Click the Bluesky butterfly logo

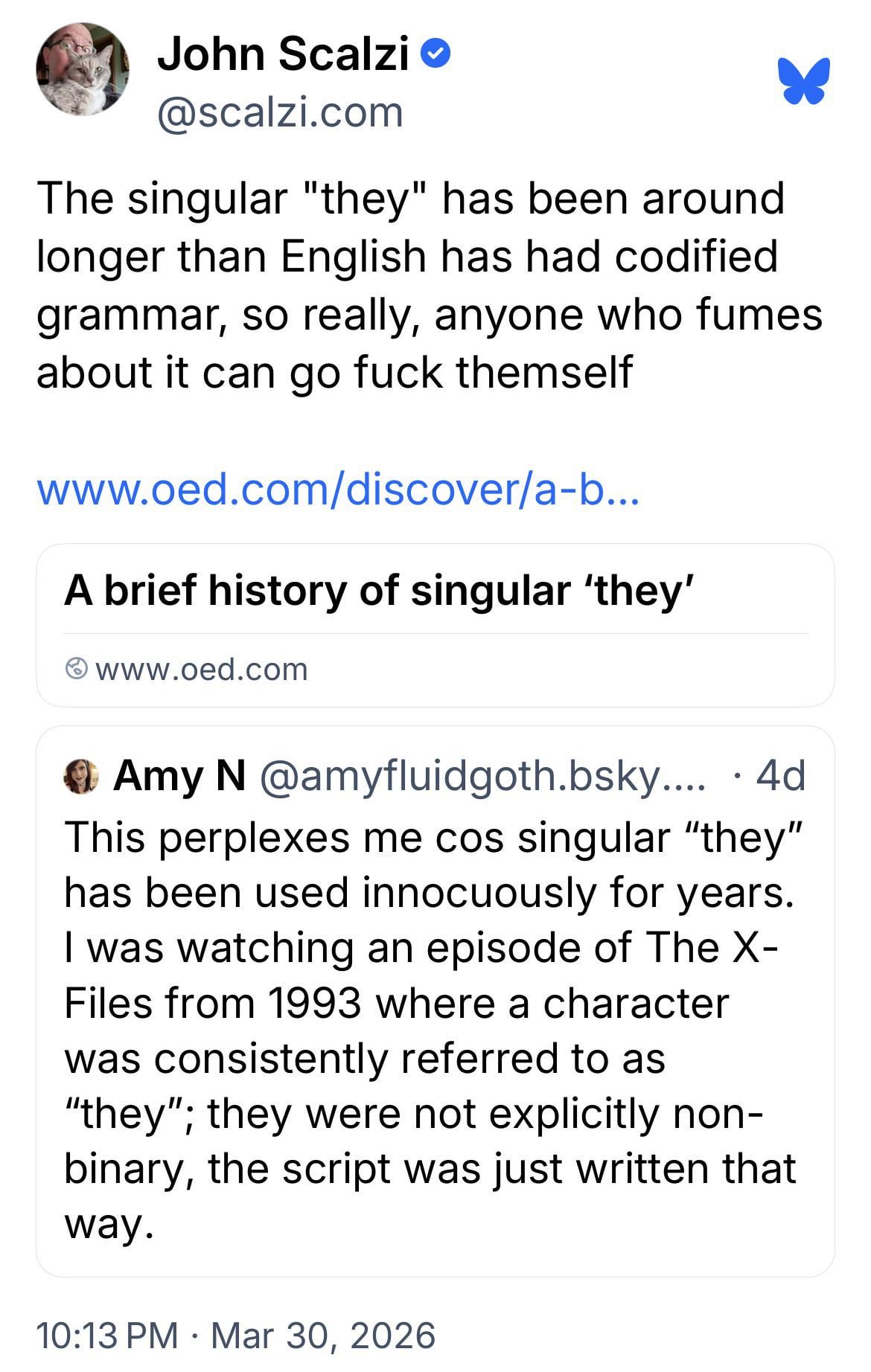(x=803, y=80)
